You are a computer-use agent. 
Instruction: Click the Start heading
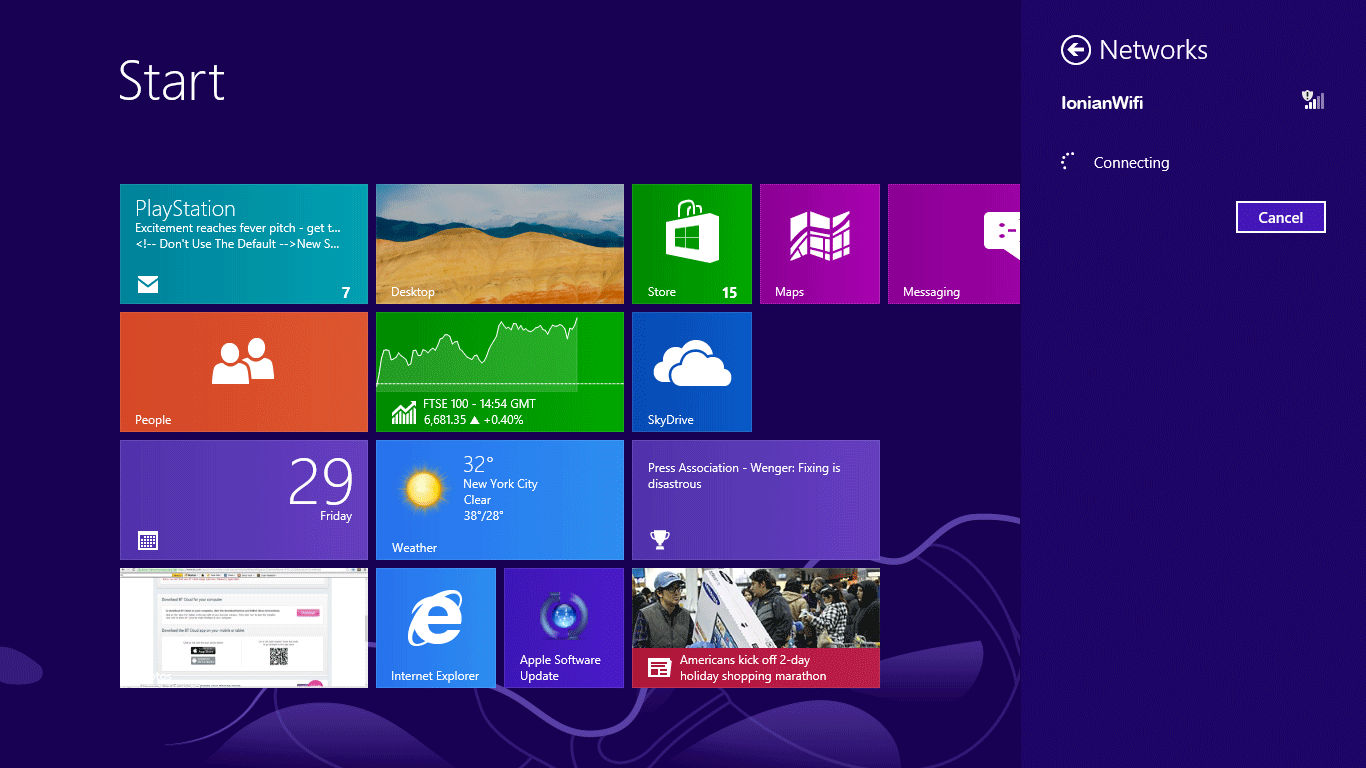[x=172, y=80]
